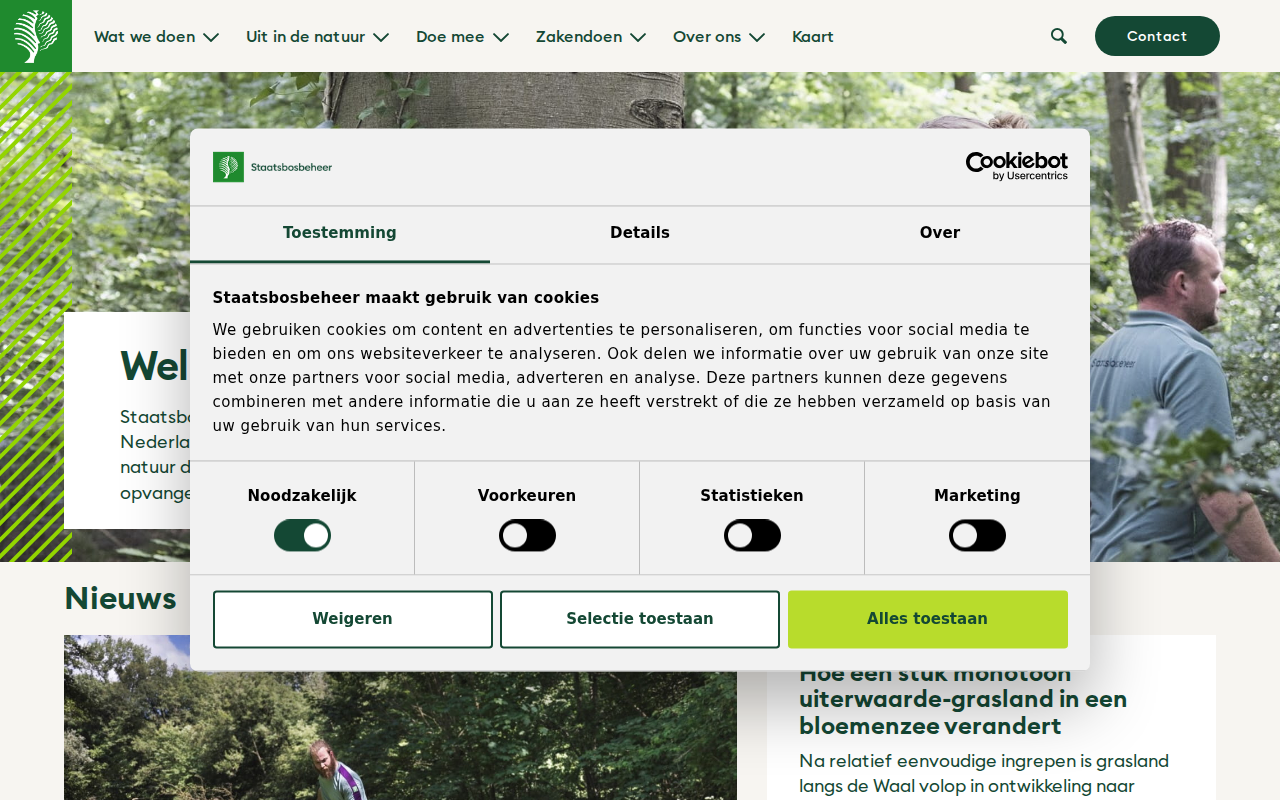Image resolution: width=1280 pixels, height=800 pixels.
Task: Toggle the Noodzakelijk cookie switch
Action: pos(302,535)
